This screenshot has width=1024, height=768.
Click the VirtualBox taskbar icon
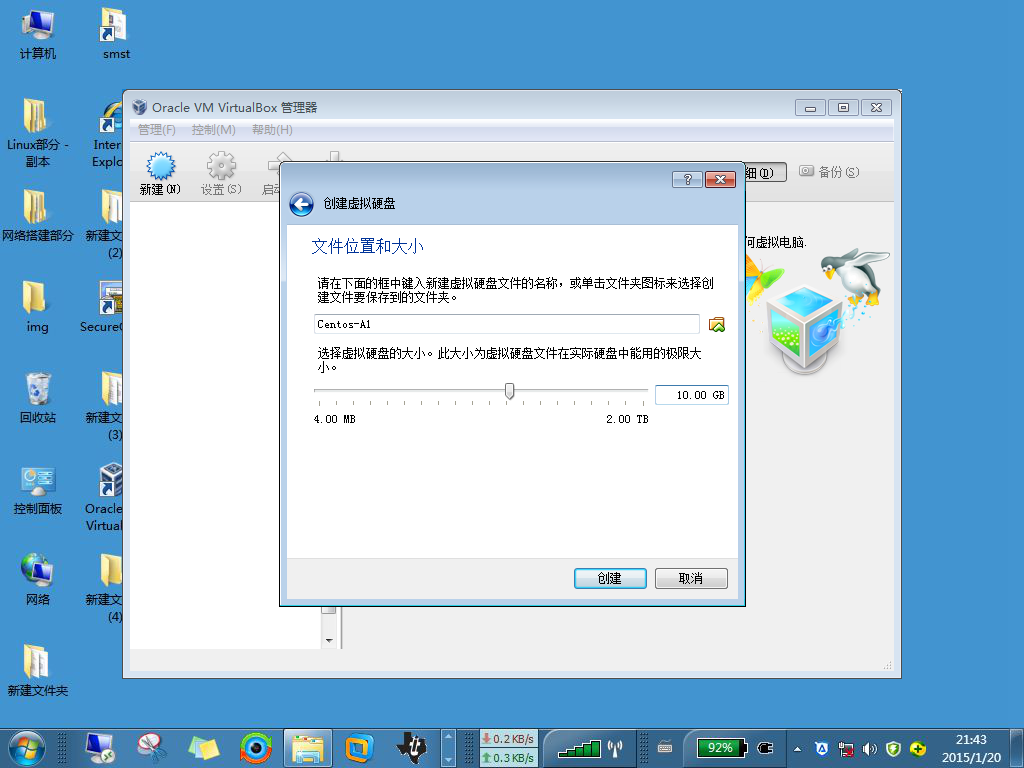(x=359, y=748)
